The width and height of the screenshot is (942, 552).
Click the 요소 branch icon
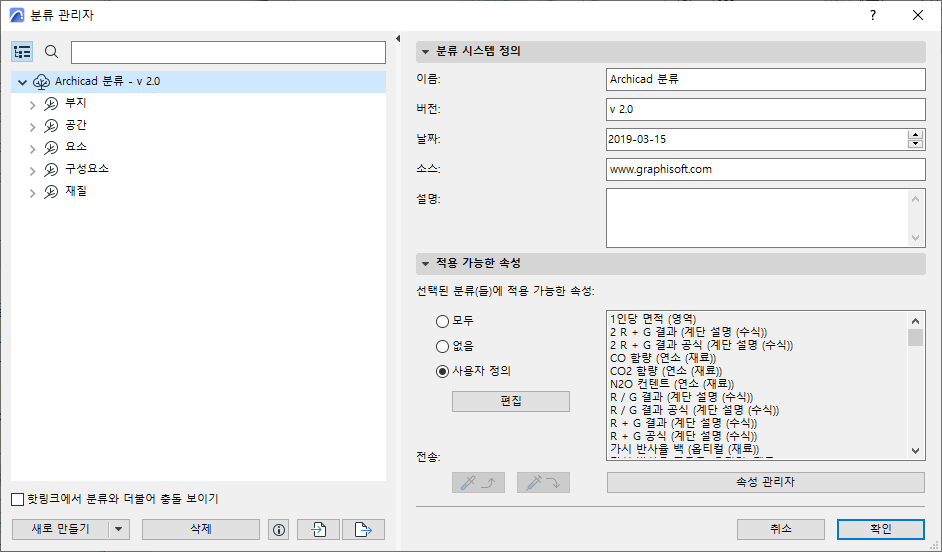click(x=51, y=148)
